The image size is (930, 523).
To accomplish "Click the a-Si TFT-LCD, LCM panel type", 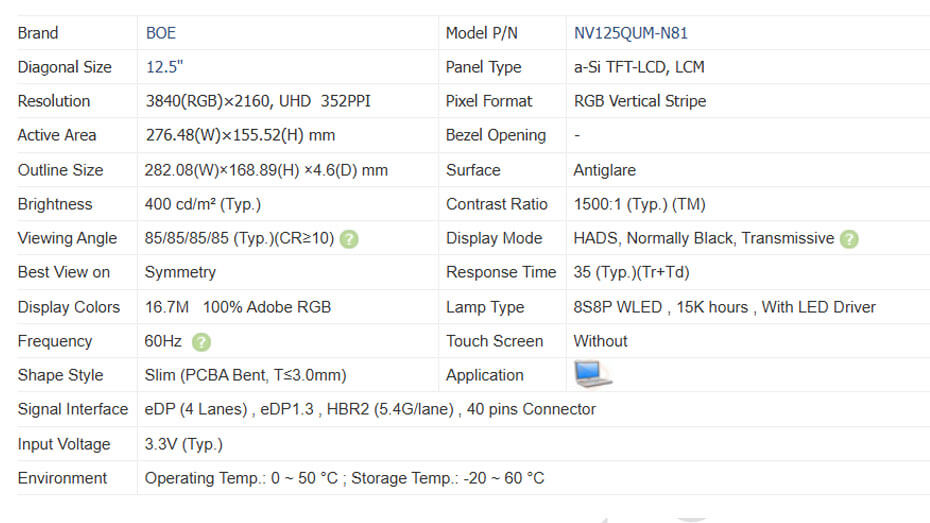I will pyautogui.click(x=639, y=67).
